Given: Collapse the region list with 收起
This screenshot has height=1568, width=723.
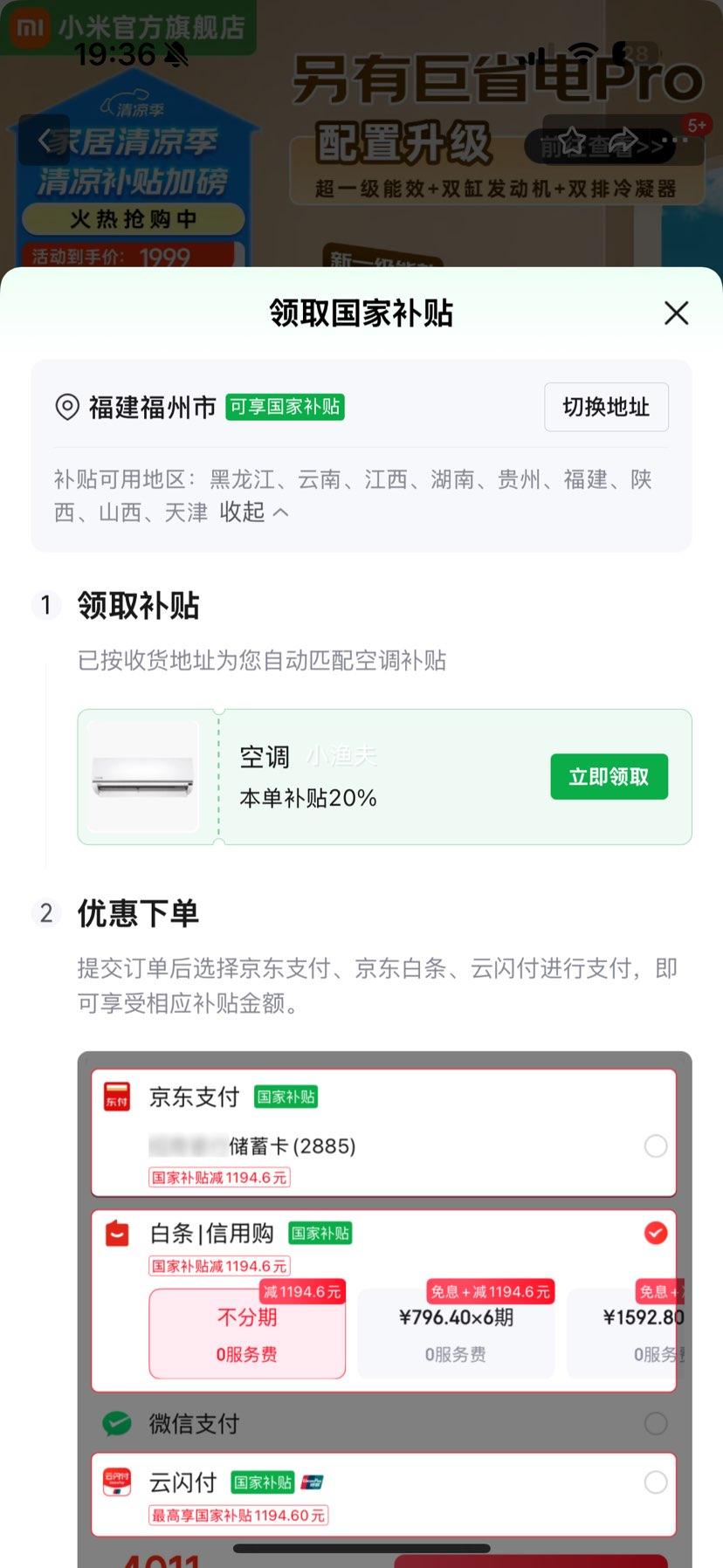Looking at the screenshot, I should tap(253, 512).
